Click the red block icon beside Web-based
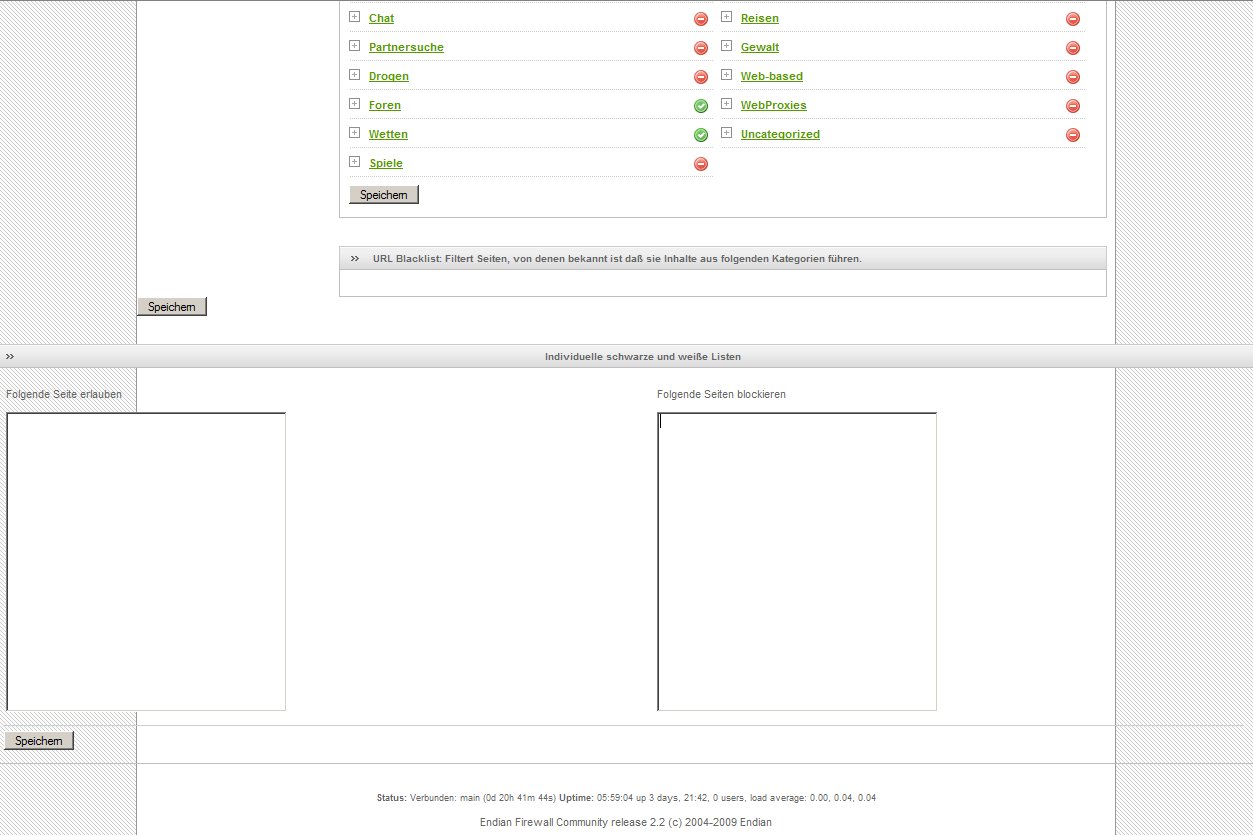This screenshot has width=1253, height=835. tap(1073, 77)
